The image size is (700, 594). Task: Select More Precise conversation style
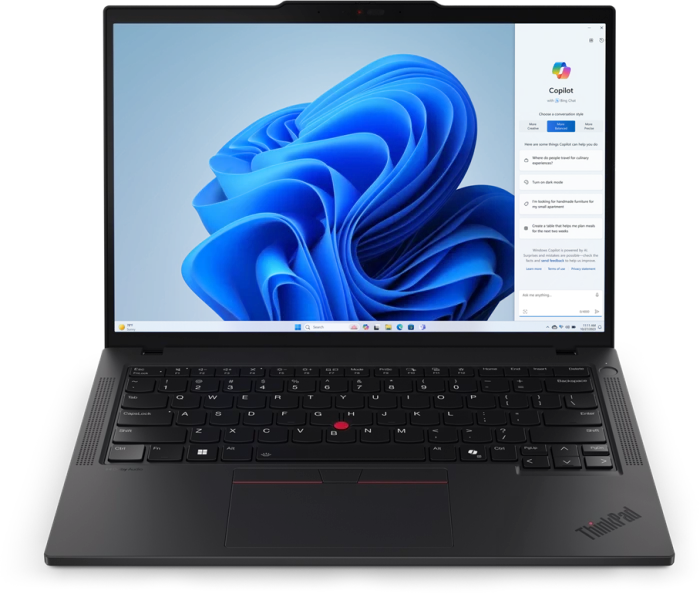tap(589, 126)
